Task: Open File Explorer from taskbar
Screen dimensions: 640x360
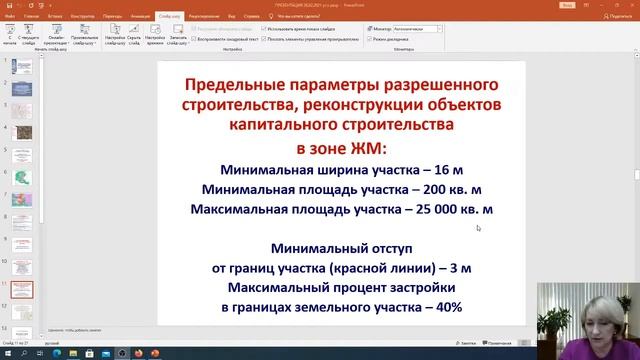Action: pos(73,353)
